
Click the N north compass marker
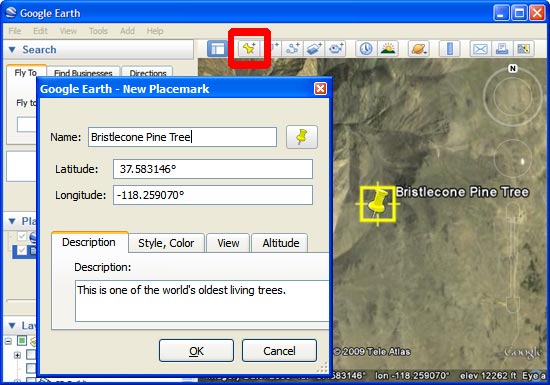(x=512, y=68)
